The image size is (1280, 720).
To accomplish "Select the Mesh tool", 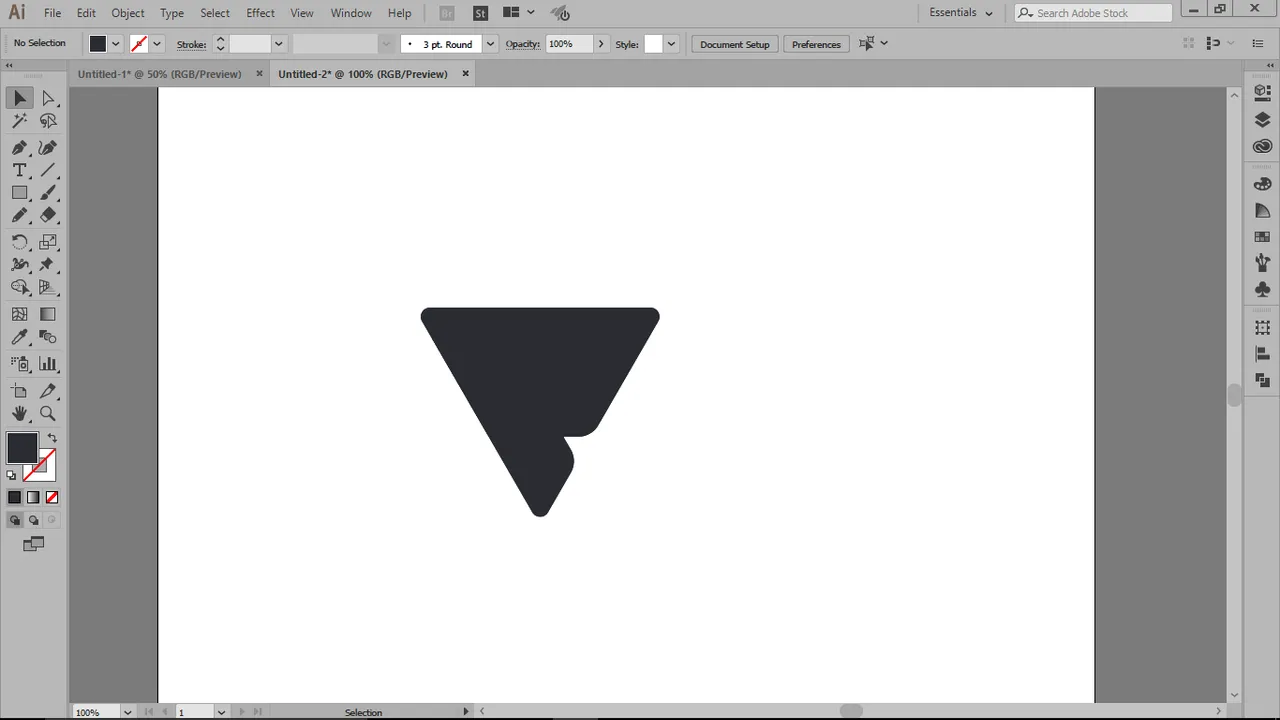I will click(20, 314).
